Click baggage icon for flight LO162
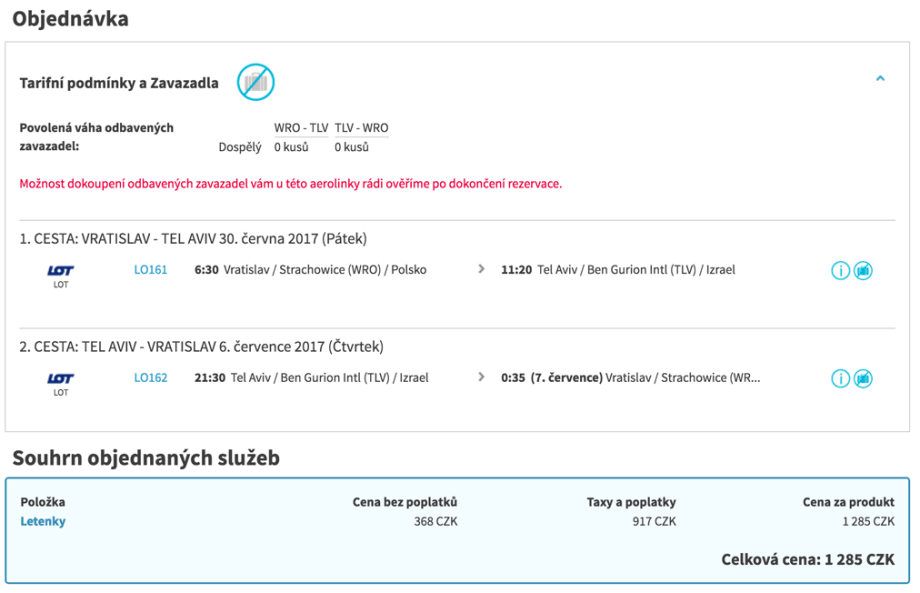The image size is (920, 593). click(863, 379)
